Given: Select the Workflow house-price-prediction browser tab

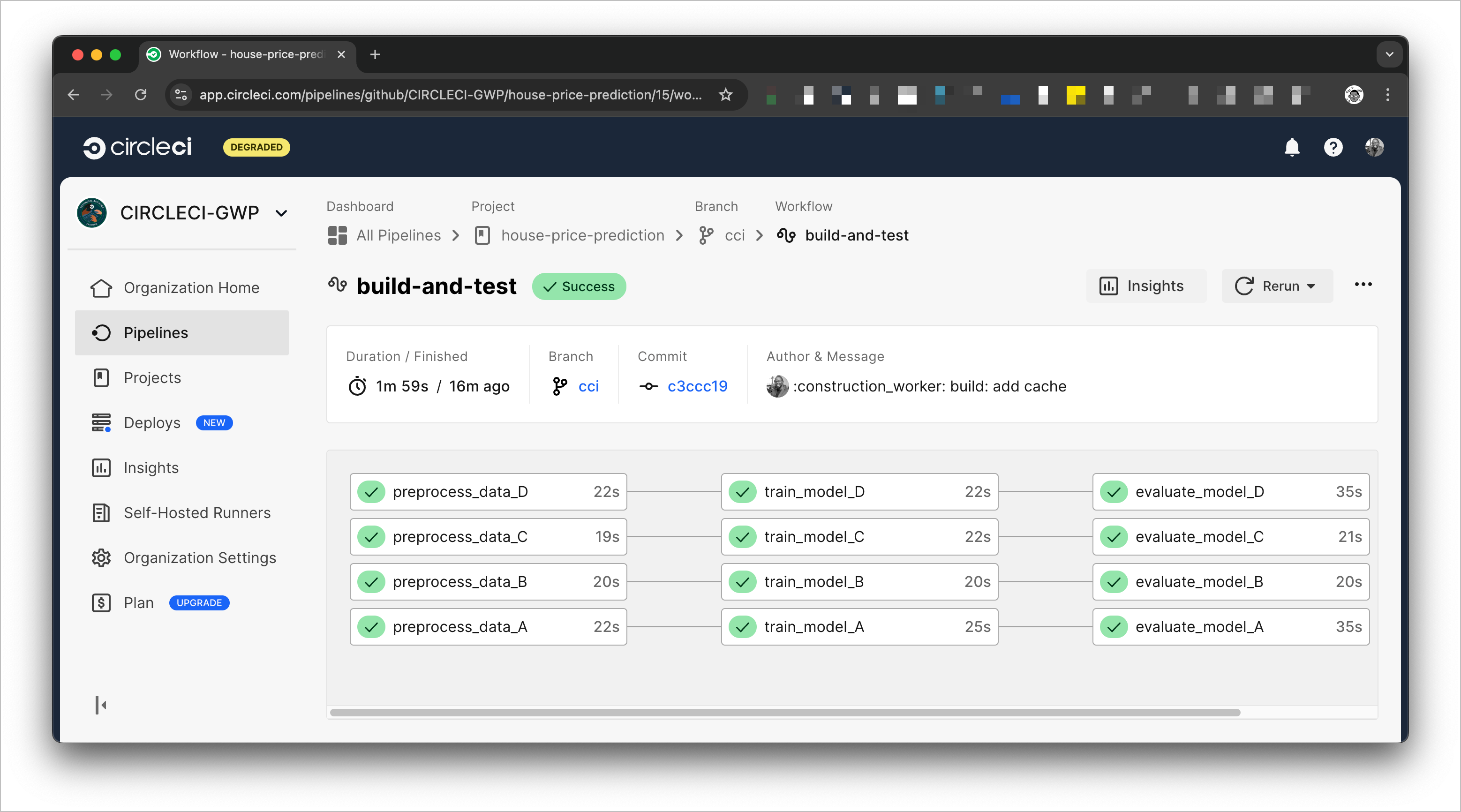Looking at the screenshot, I should [x=238, y=54].
